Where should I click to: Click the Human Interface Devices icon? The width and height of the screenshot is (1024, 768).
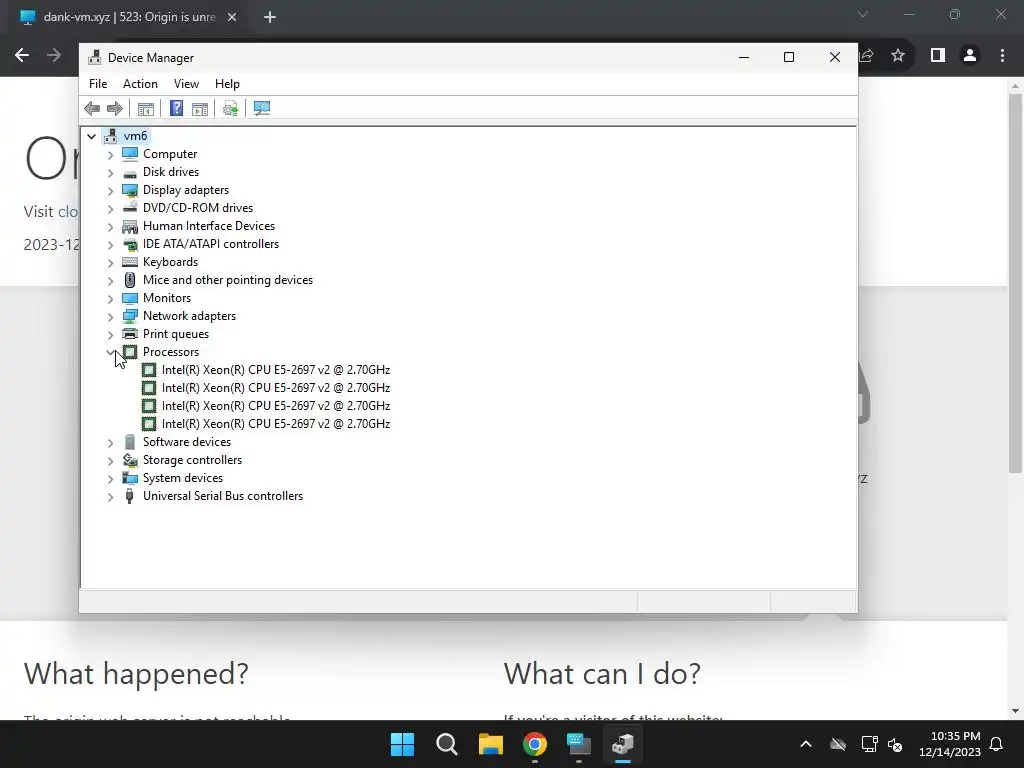pos(130,226)
